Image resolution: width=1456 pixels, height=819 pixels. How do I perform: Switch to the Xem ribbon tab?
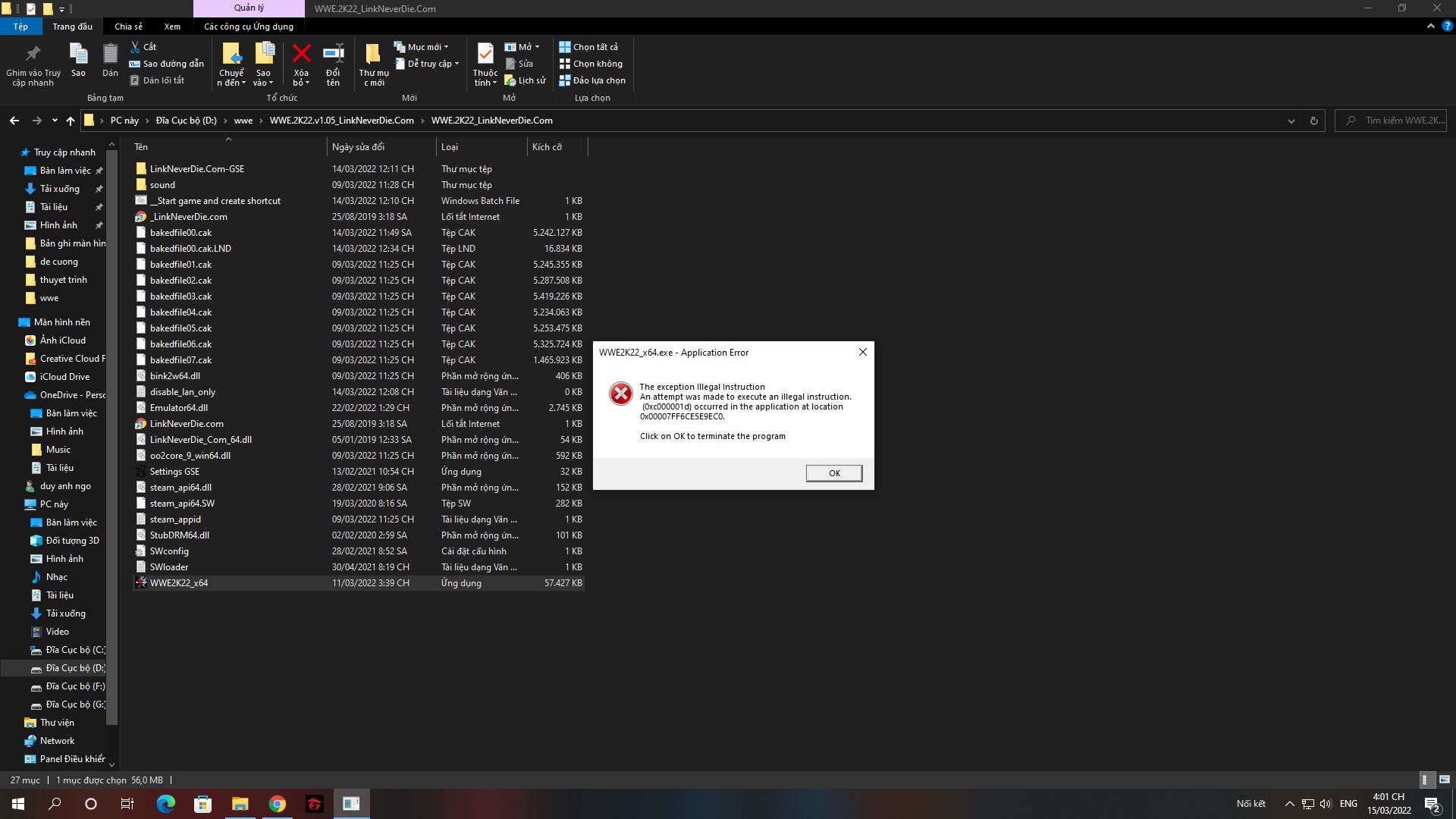tap(172, 27)
